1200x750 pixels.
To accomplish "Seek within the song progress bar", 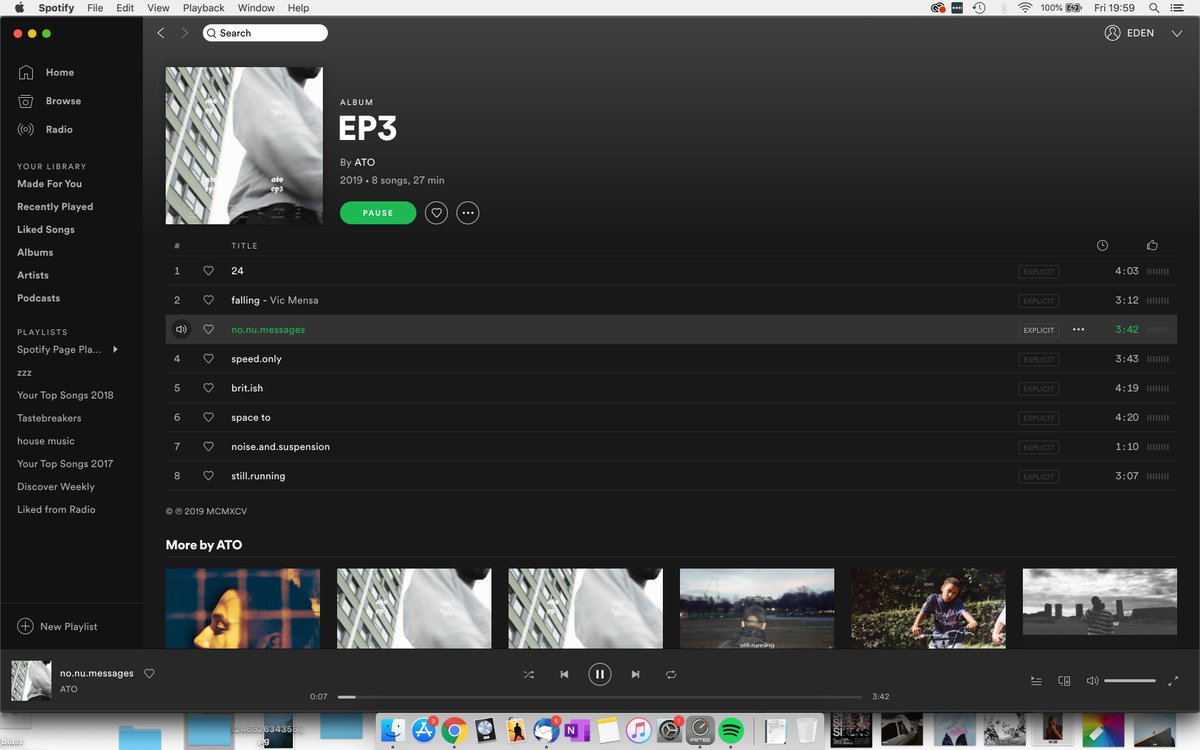I will (600, 696).
